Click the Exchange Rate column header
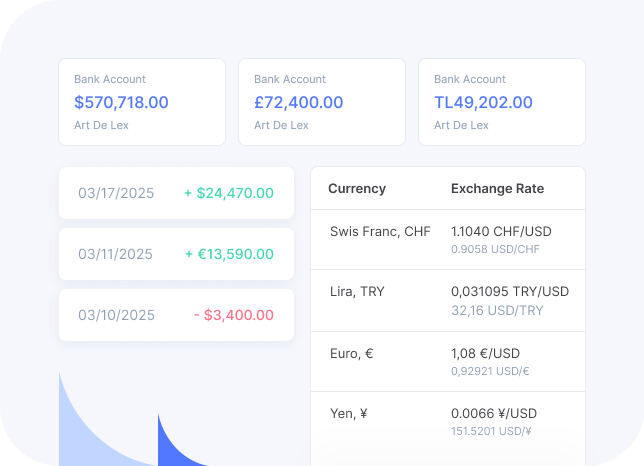The width and height of the screenshot is (644, 466). click(497, 188)
